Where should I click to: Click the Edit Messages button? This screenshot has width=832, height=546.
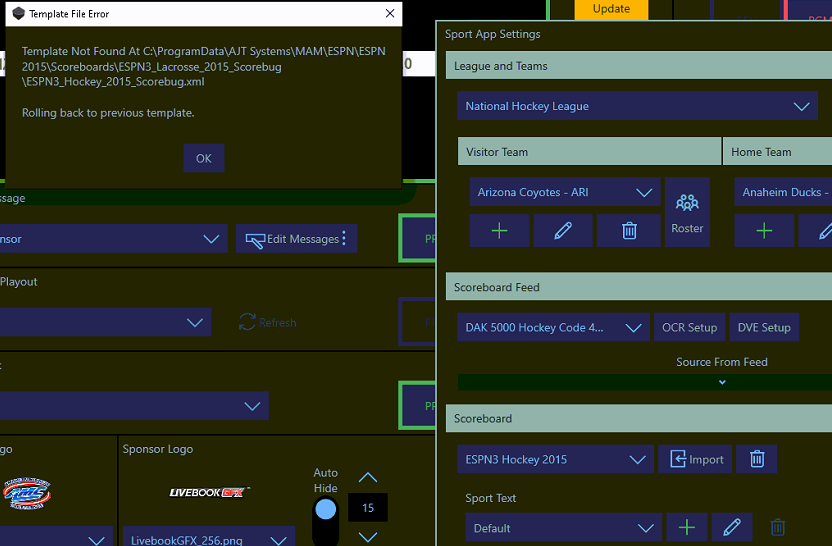pyautogui.click(x=296, y=239)
